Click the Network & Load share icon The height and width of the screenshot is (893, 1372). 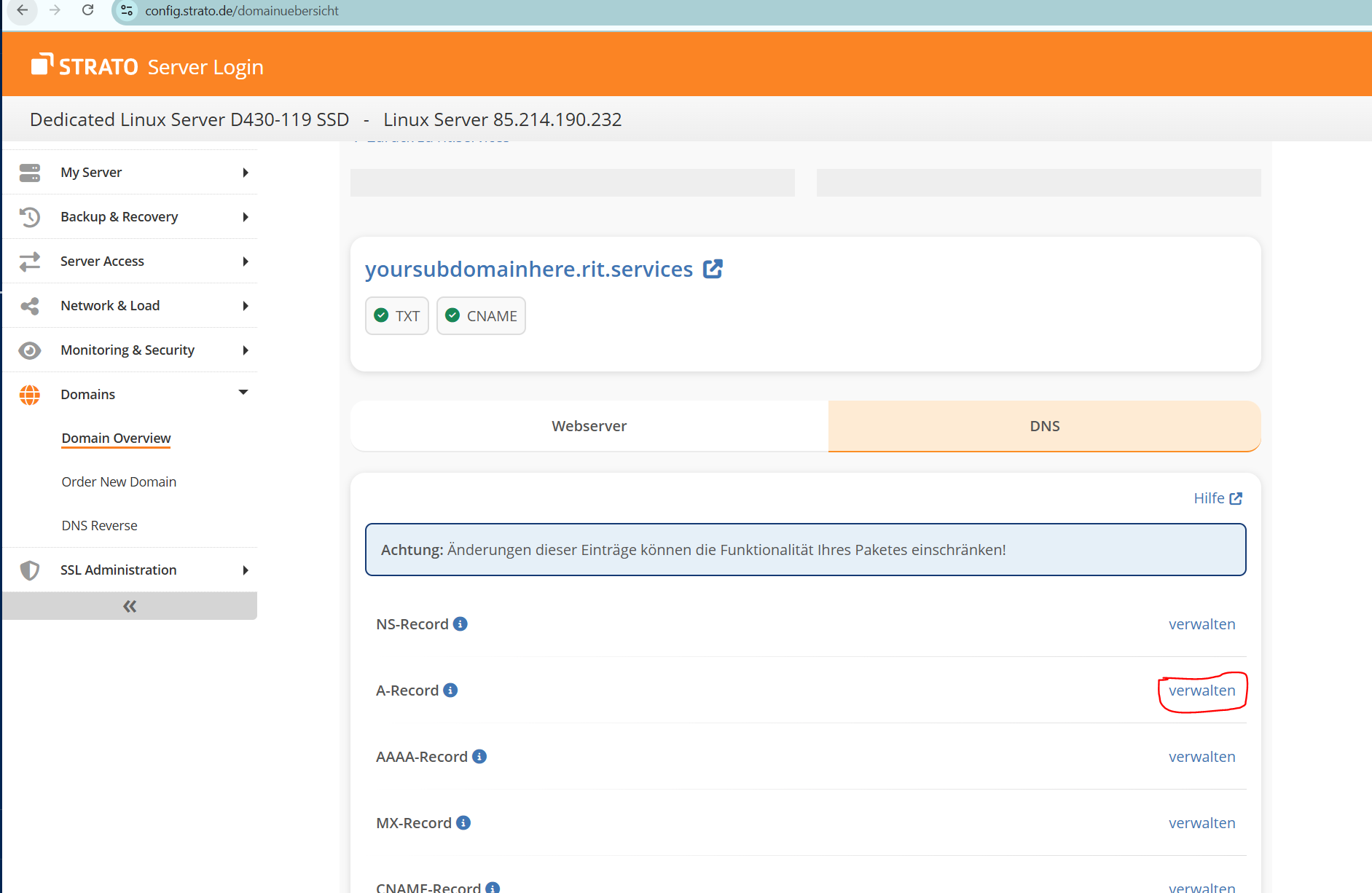[30, 306]
